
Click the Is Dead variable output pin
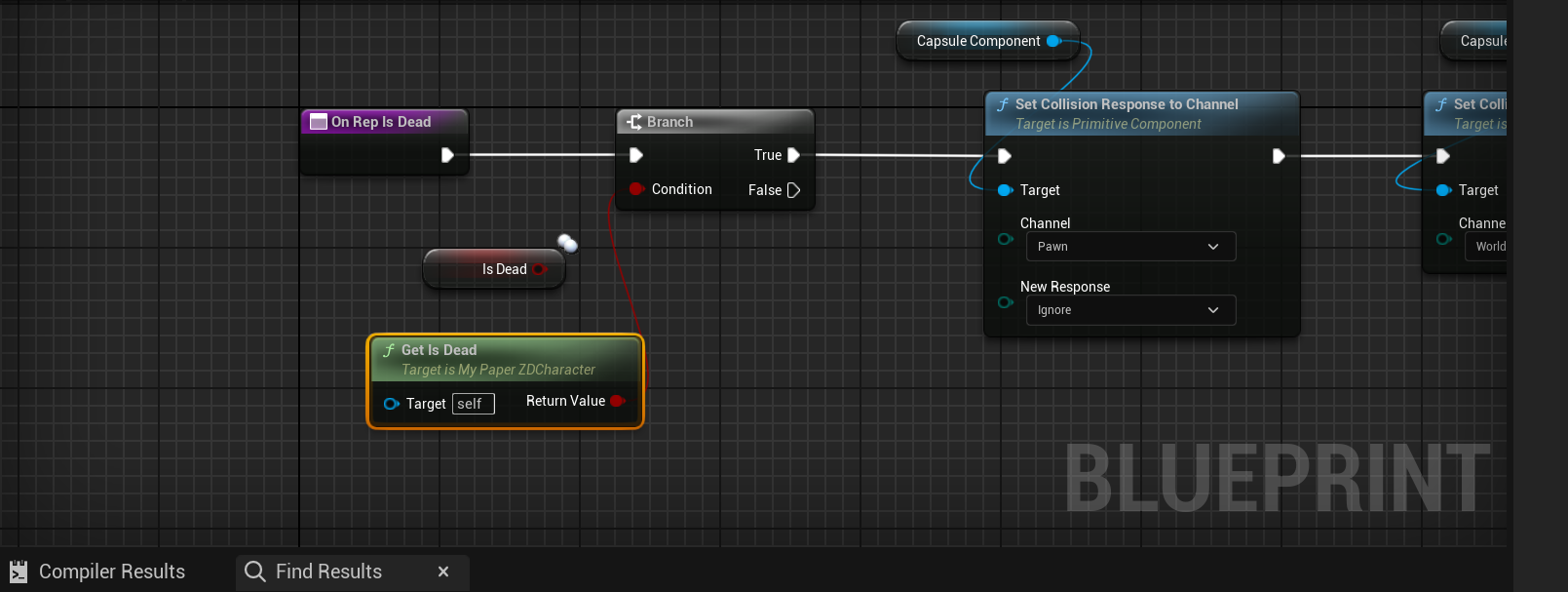539,269
